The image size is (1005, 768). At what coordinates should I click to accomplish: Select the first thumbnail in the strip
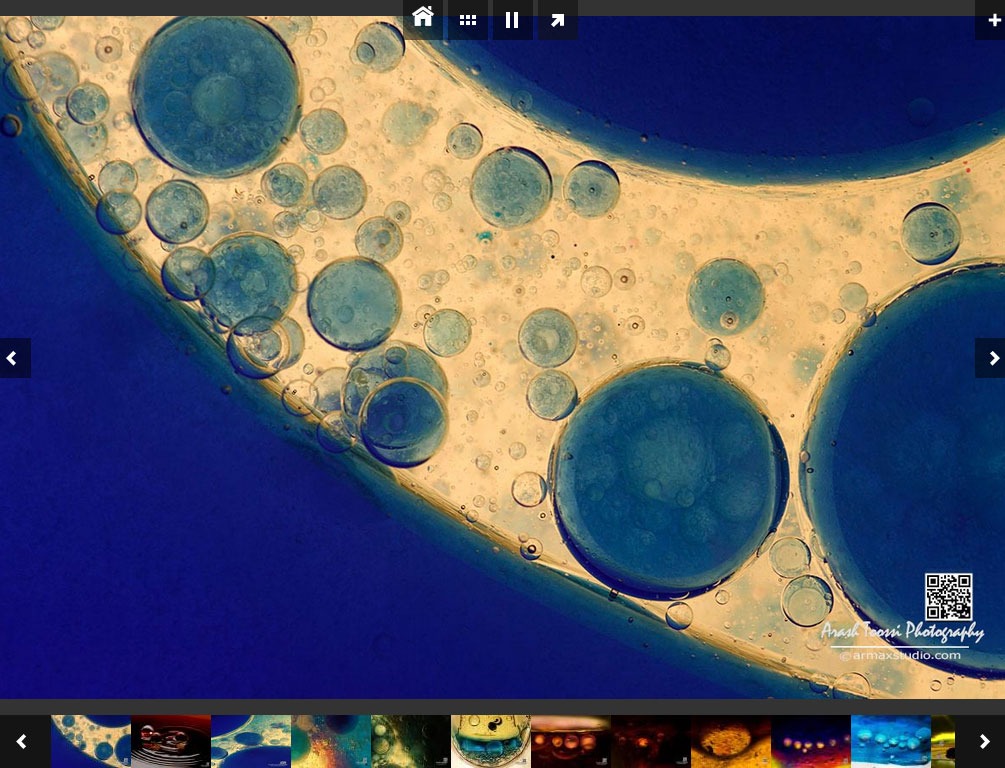point(90,741)
